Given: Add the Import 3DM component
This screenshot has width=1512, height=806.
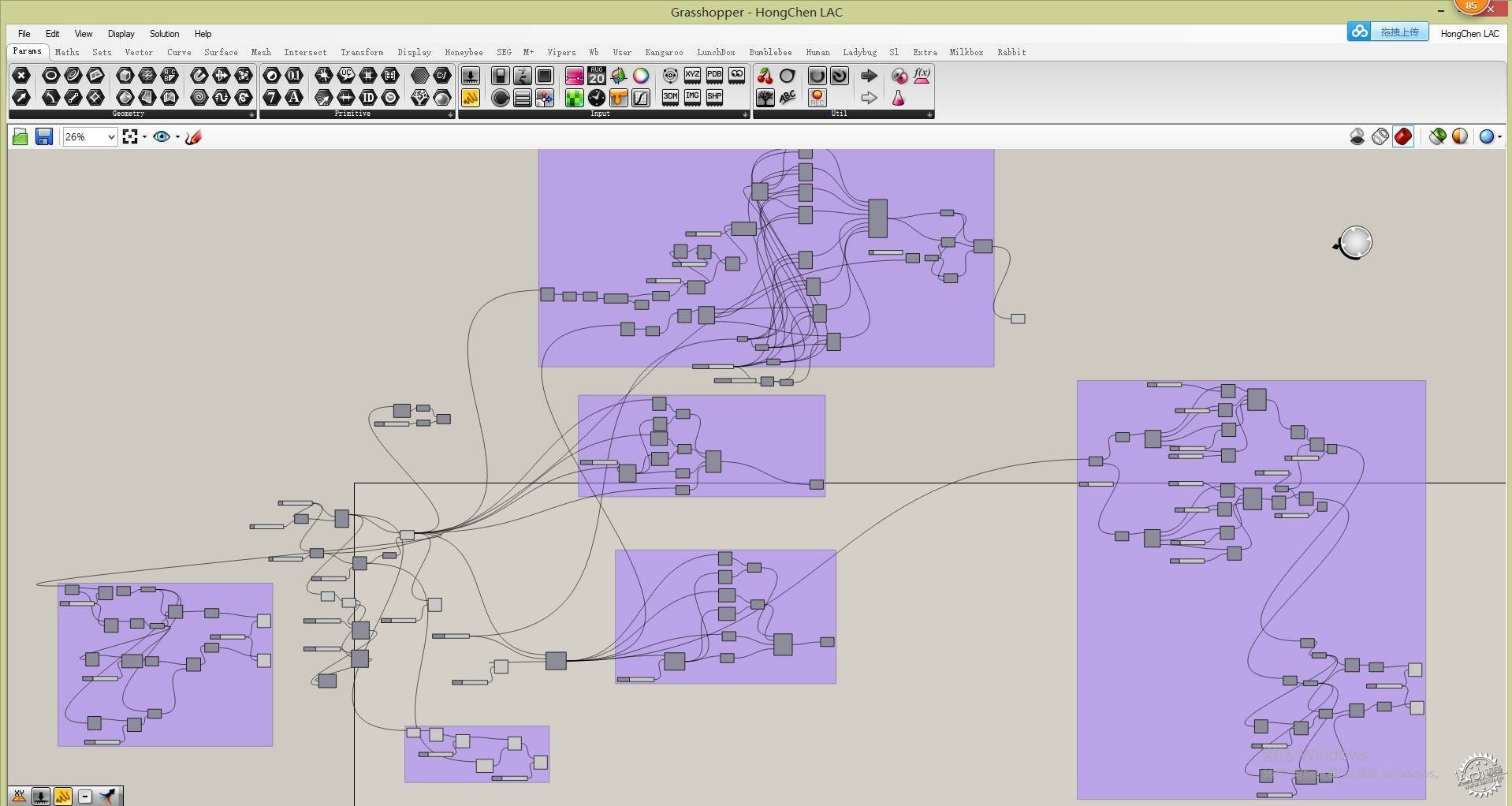Looking at the screenshot, I should [x=670, y=97].
